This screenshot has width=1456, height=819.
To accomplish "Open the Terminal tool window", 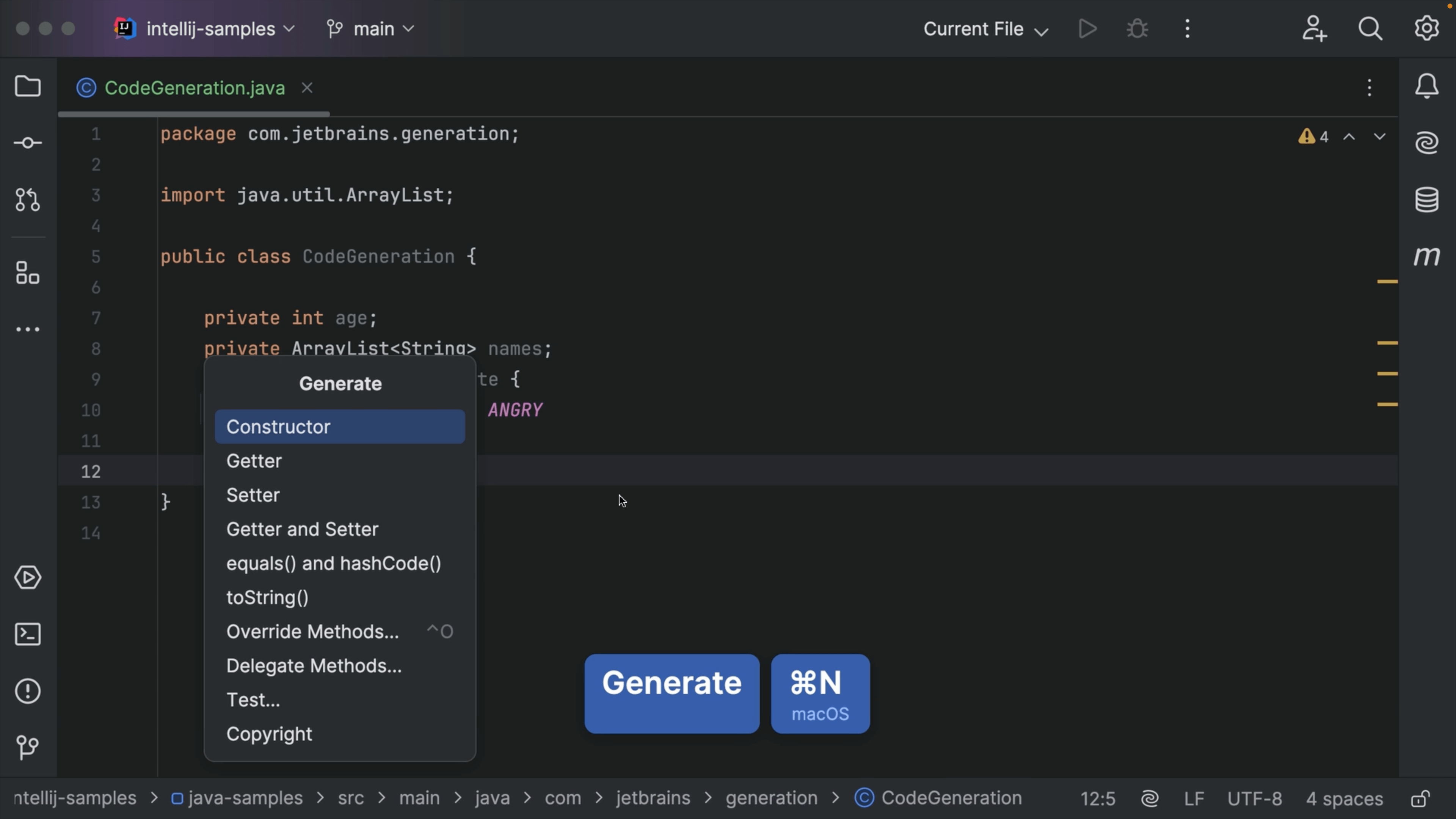I will click(x=28, y=634).
